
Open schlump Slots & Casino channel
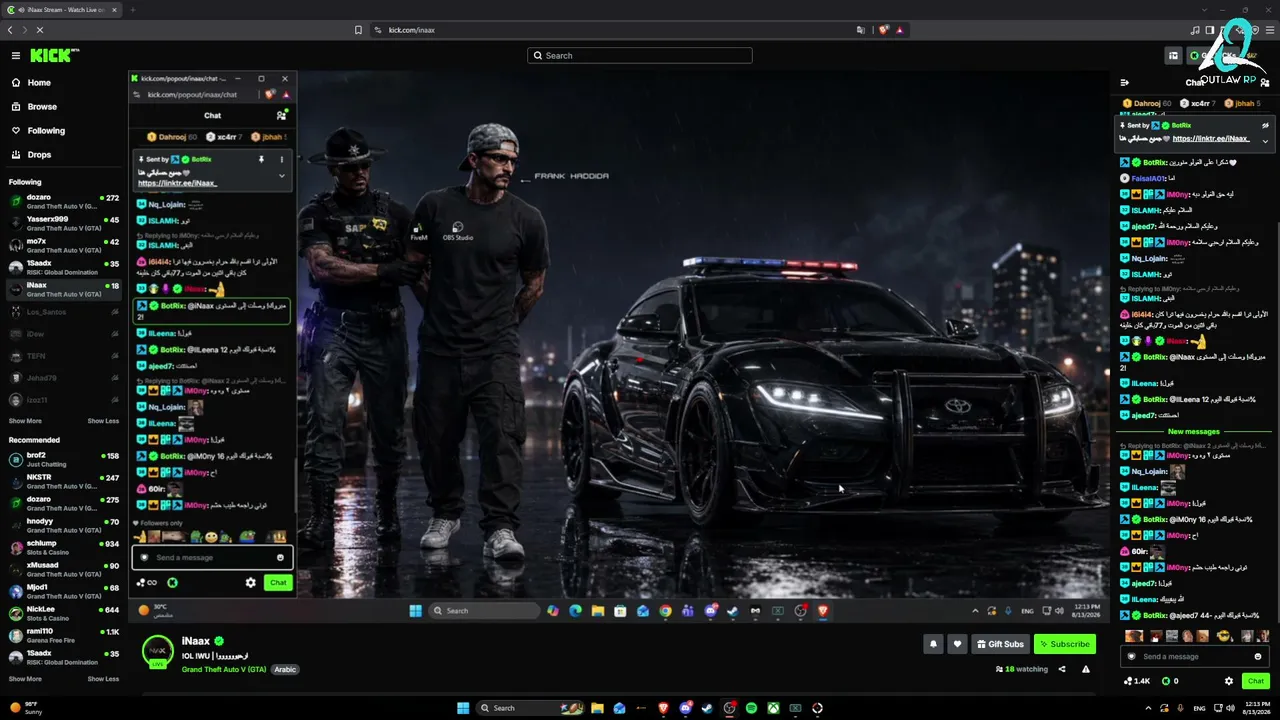coord(63,547)
